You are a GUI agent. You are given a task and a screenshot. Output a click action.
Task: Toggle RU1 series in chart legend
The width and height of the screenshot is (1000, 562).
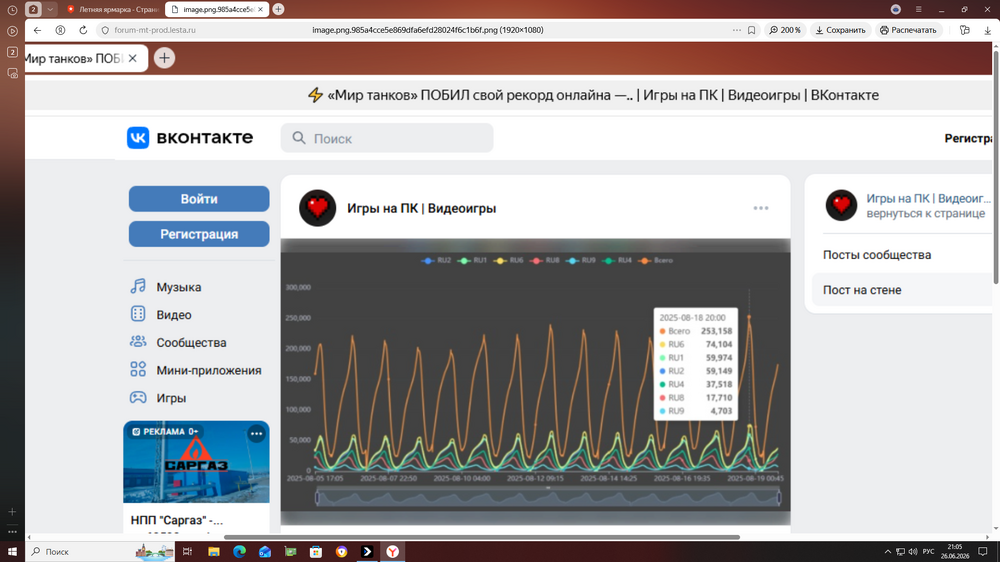point(473,260)
